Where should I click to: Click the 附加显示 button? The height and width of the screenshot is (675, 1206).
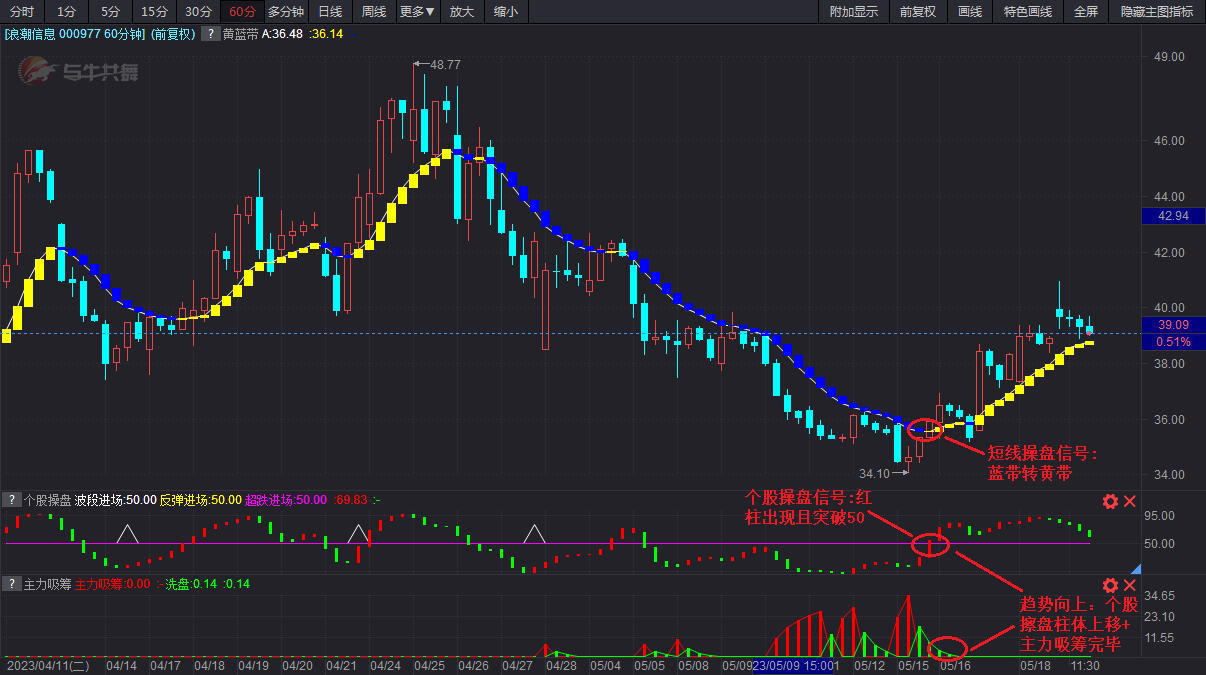pos(854,12)
